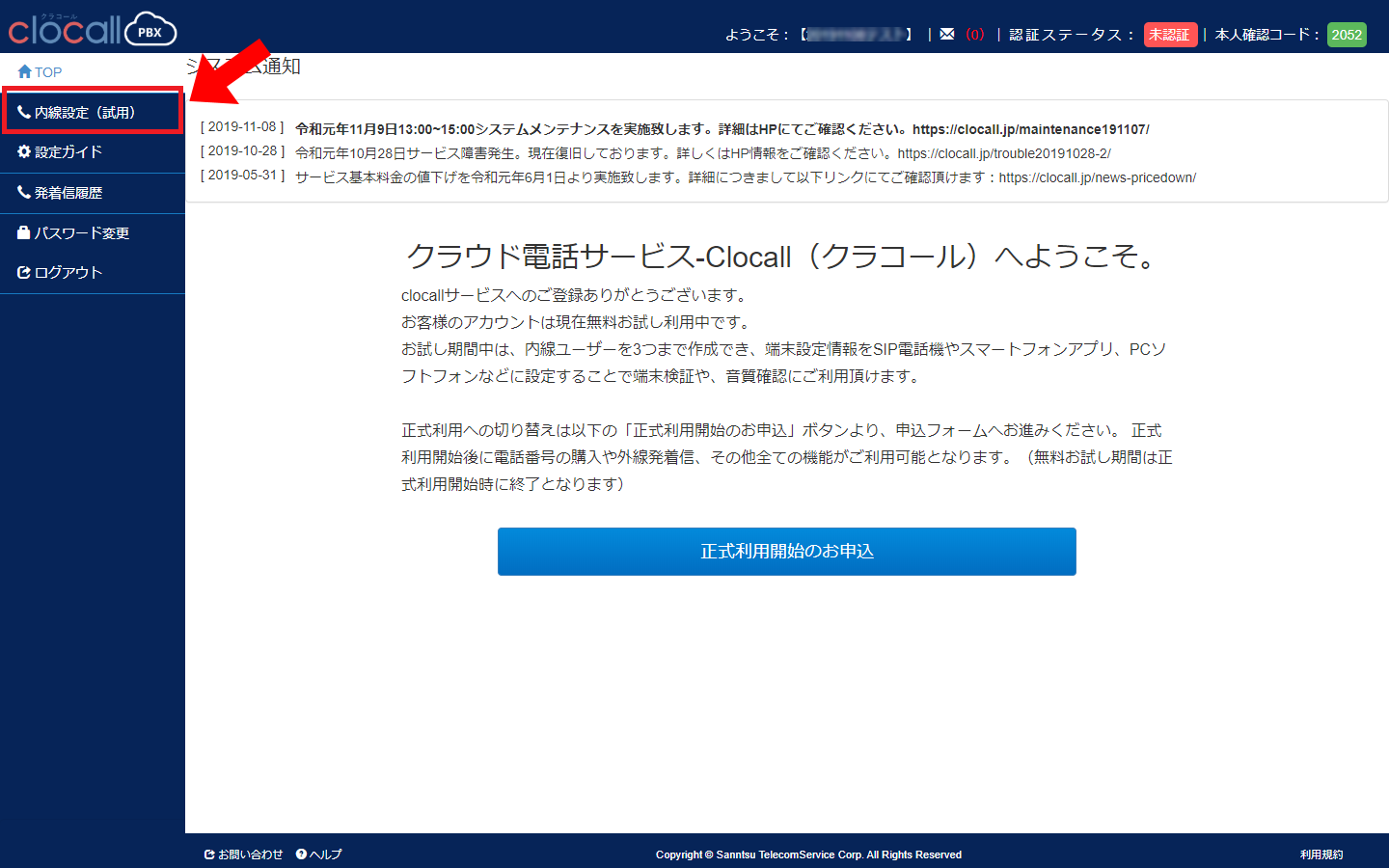Select パスワード変更 in the sidebar
Image resolution: width=1389 pixels, height=868 pixels.
click(93, 233)
